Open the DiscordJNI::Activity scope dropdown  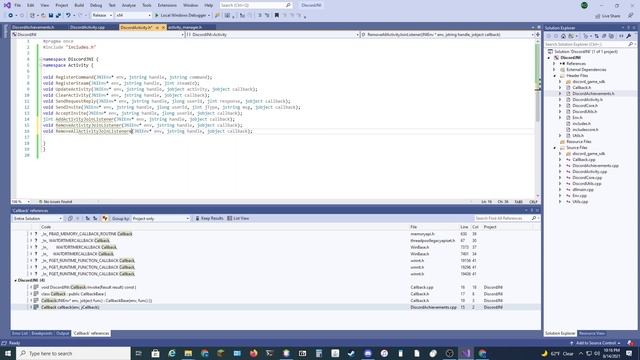coord(273,35)
